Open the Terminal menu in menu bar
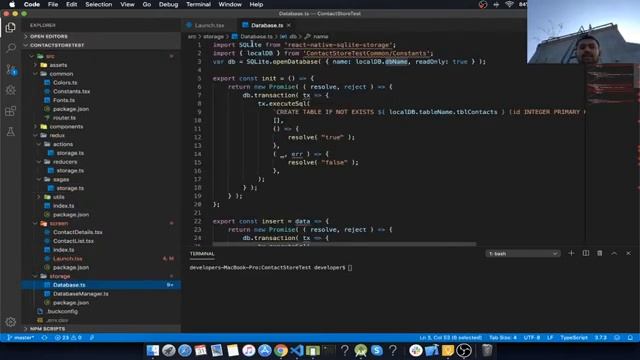Viewport: 640px width, 360px height. click(198, 4)
